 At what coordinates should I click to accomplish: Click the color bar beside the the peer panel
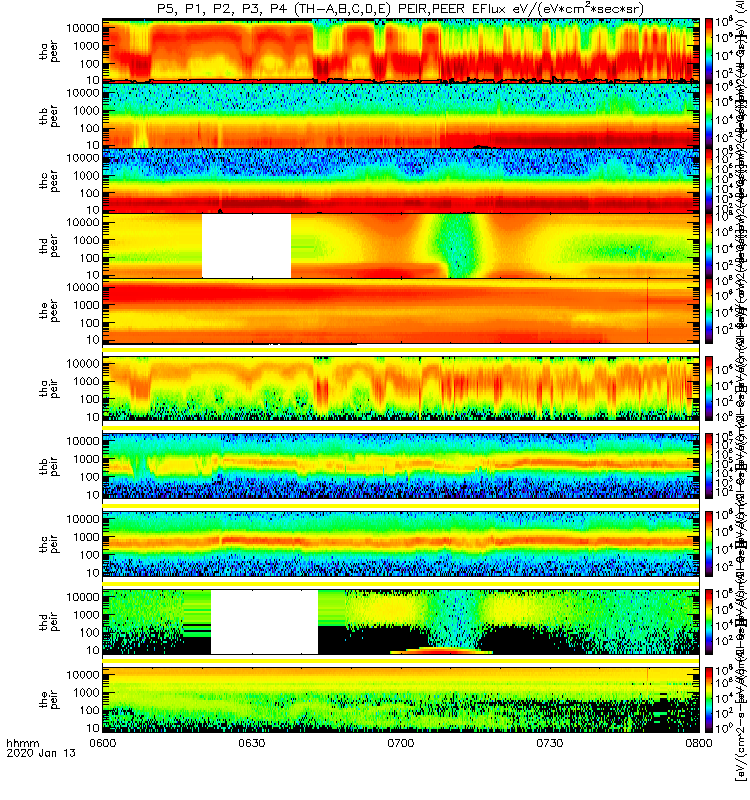click(709, 310)
